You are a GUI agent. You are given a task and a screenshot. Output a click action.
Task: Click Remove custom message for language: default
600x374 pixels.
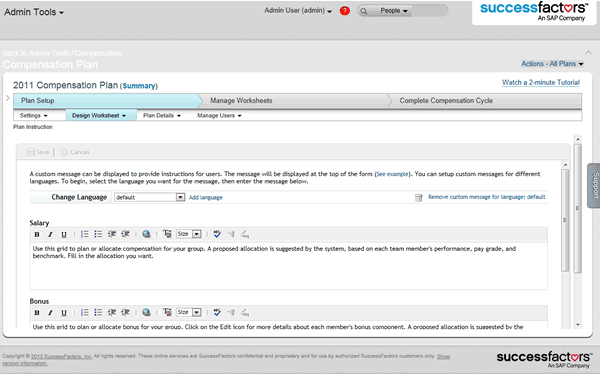487,197
